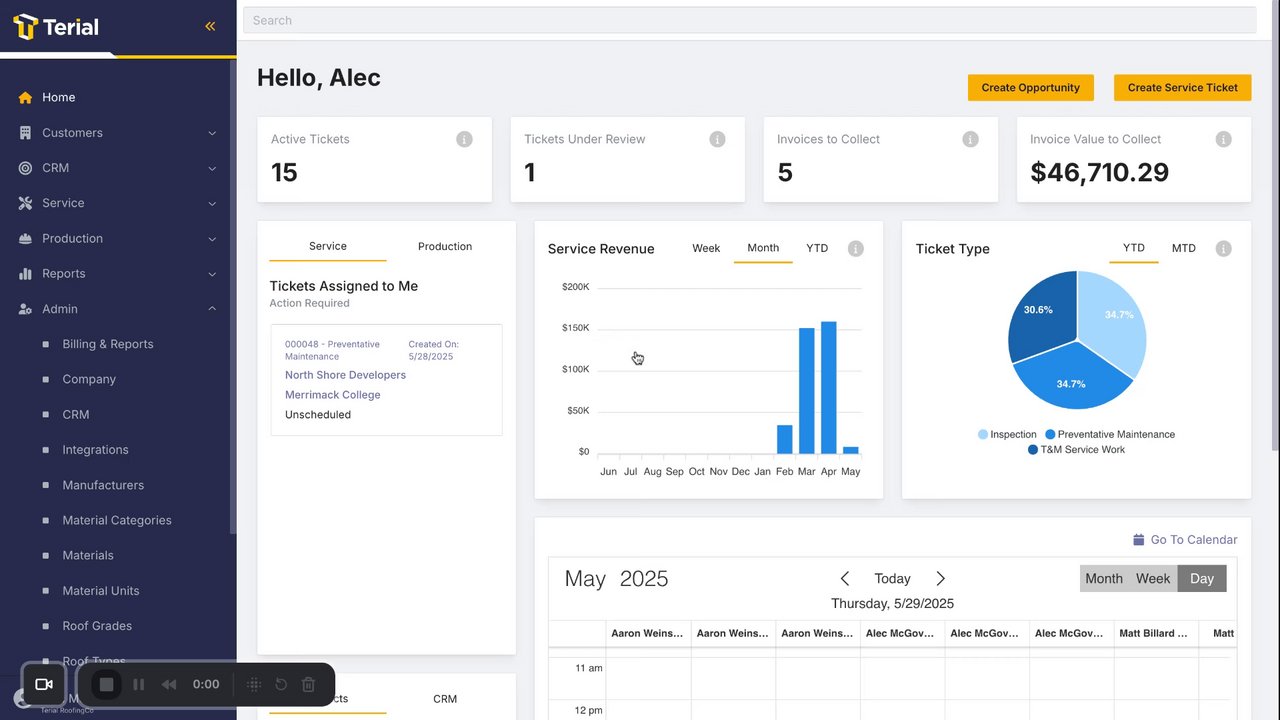
Task: Click the Ticket Type info icon
Action: point(1223,248)
